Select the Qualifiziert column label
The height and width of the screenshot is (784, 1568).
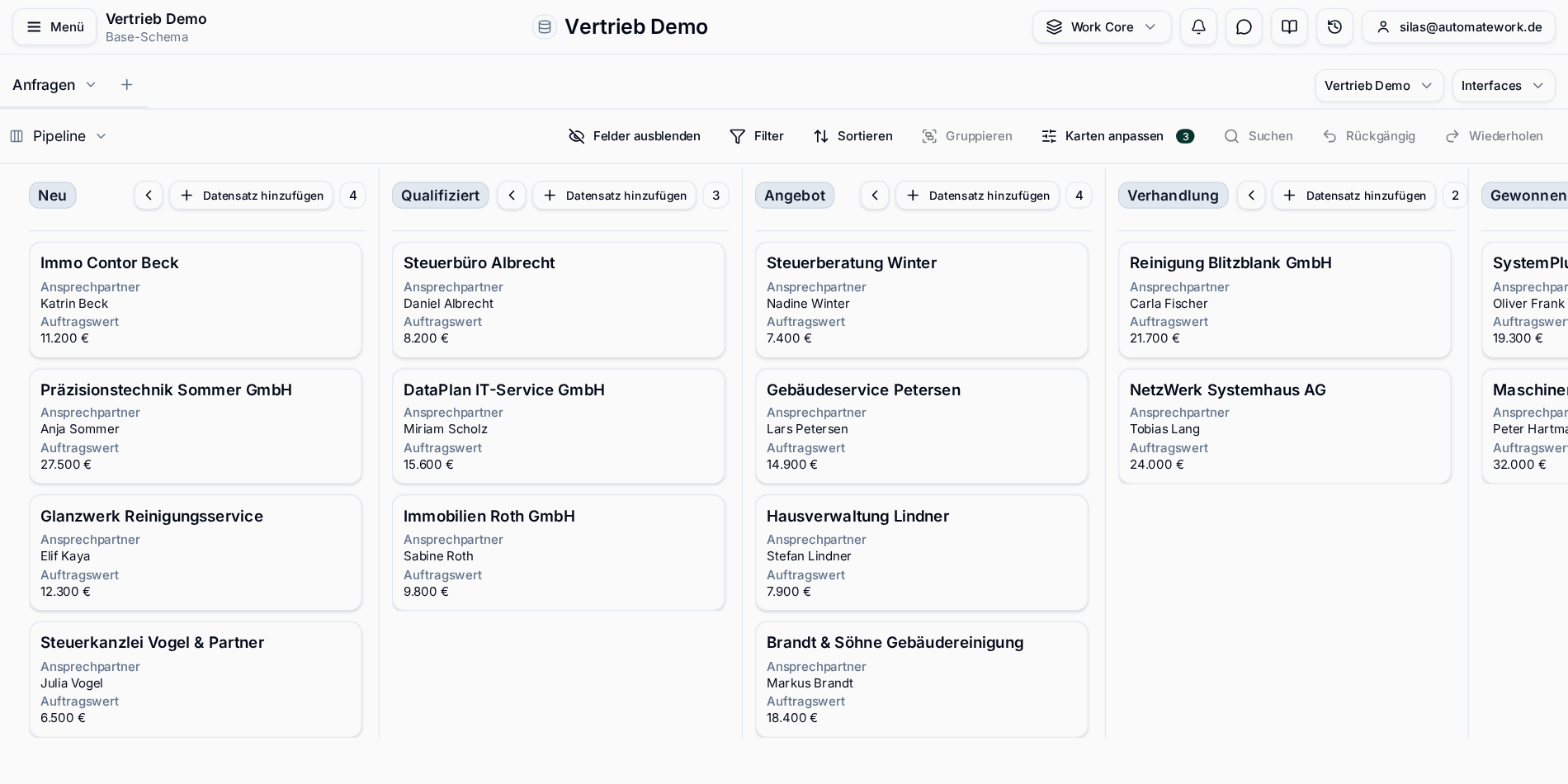(x=440, y=196)
